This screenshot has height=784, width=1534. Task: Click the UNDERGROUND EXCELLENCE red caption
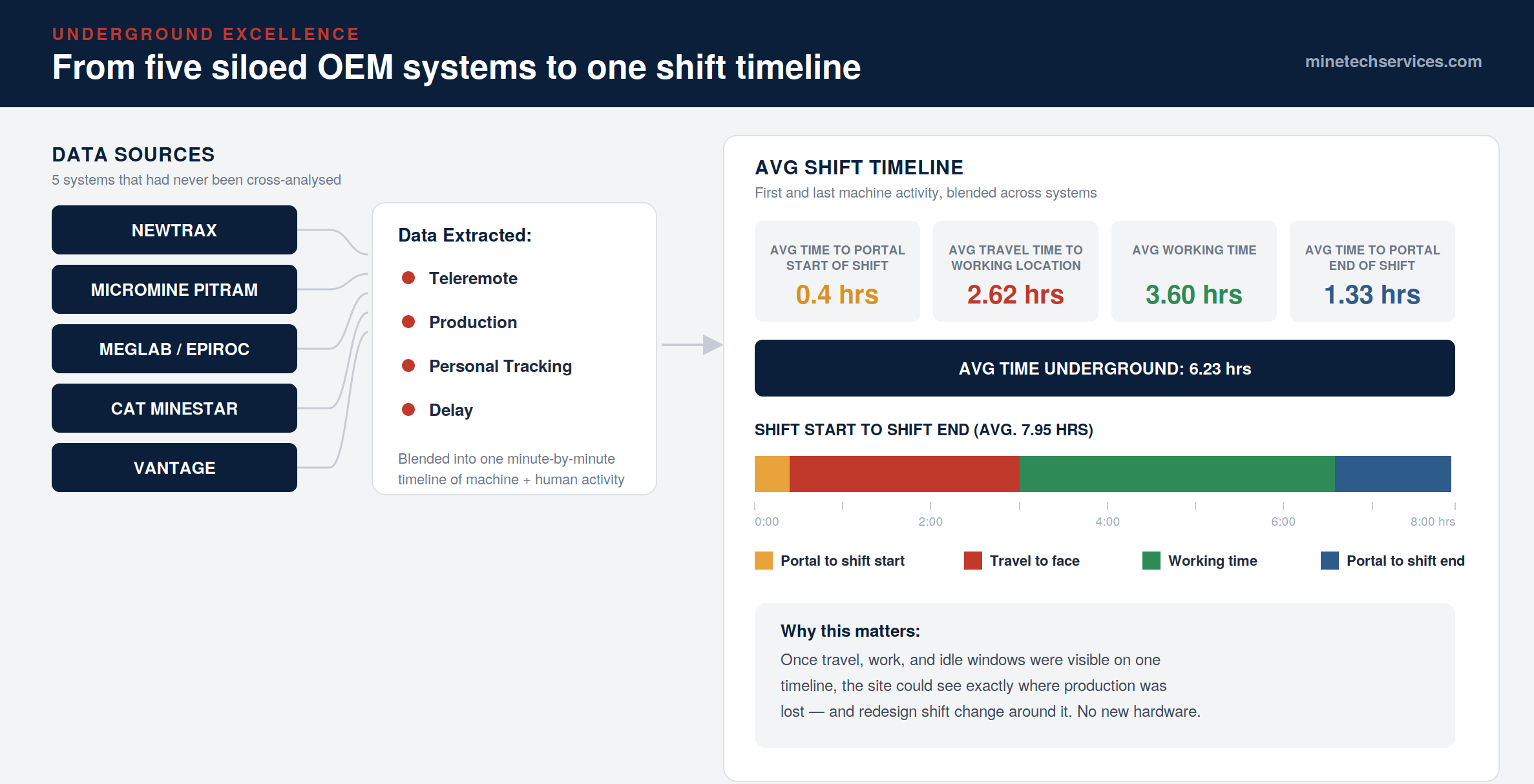pos(205,34)
